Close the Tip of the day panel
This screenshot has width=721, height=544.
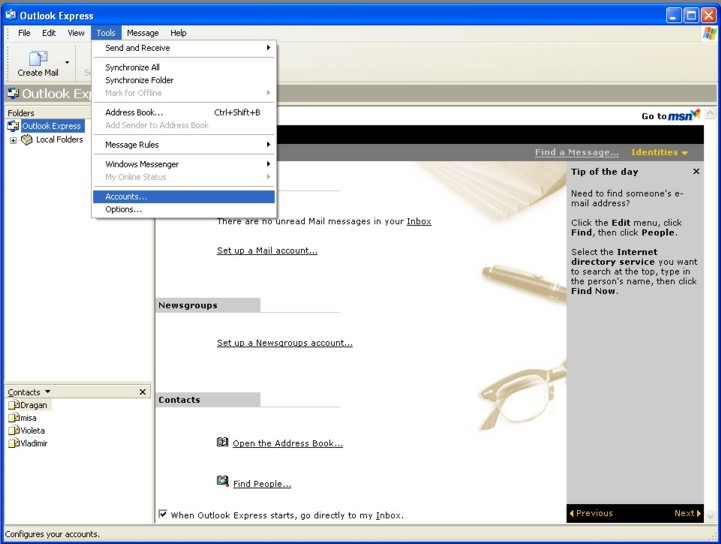point(696,171)
